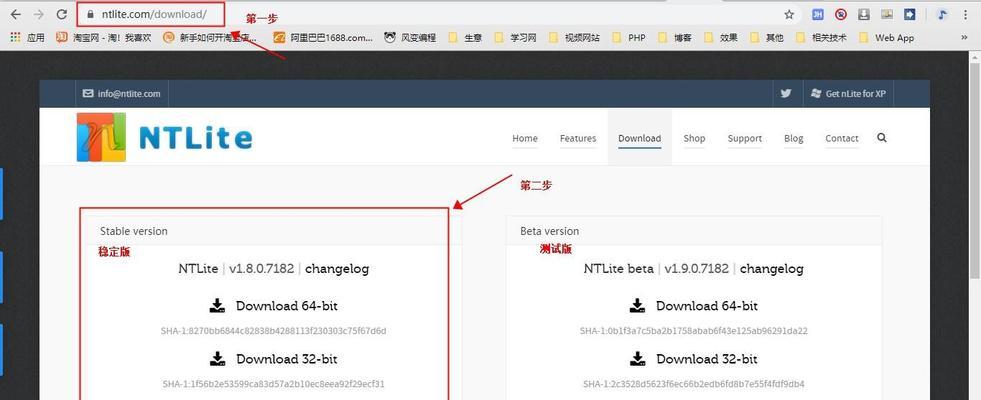This screenshot has height=400, width=981.
Task: Open the 风变编程 bookmark
Action: tap(410, 38)
